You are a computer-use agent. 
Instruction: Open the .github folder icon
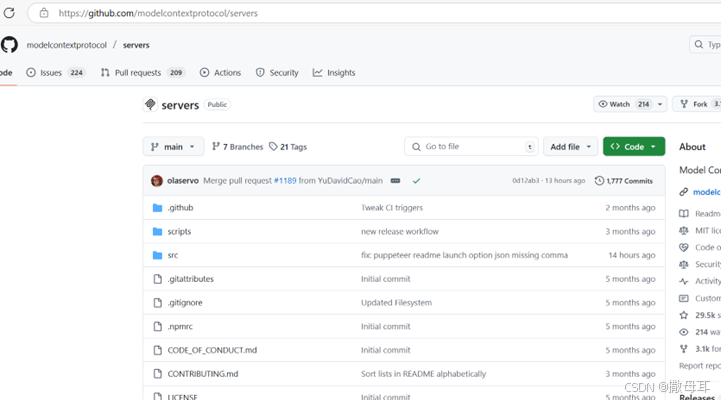(x=157, y=208)
